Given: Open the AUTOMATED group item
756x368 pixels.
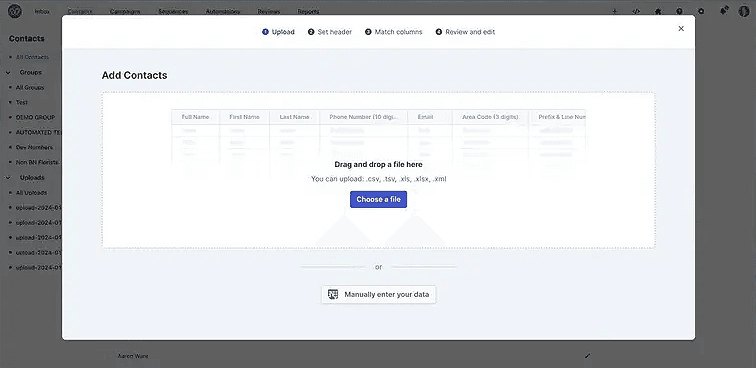Looking at the screenshot, I should pyautogui.click(x=39, y=132).
